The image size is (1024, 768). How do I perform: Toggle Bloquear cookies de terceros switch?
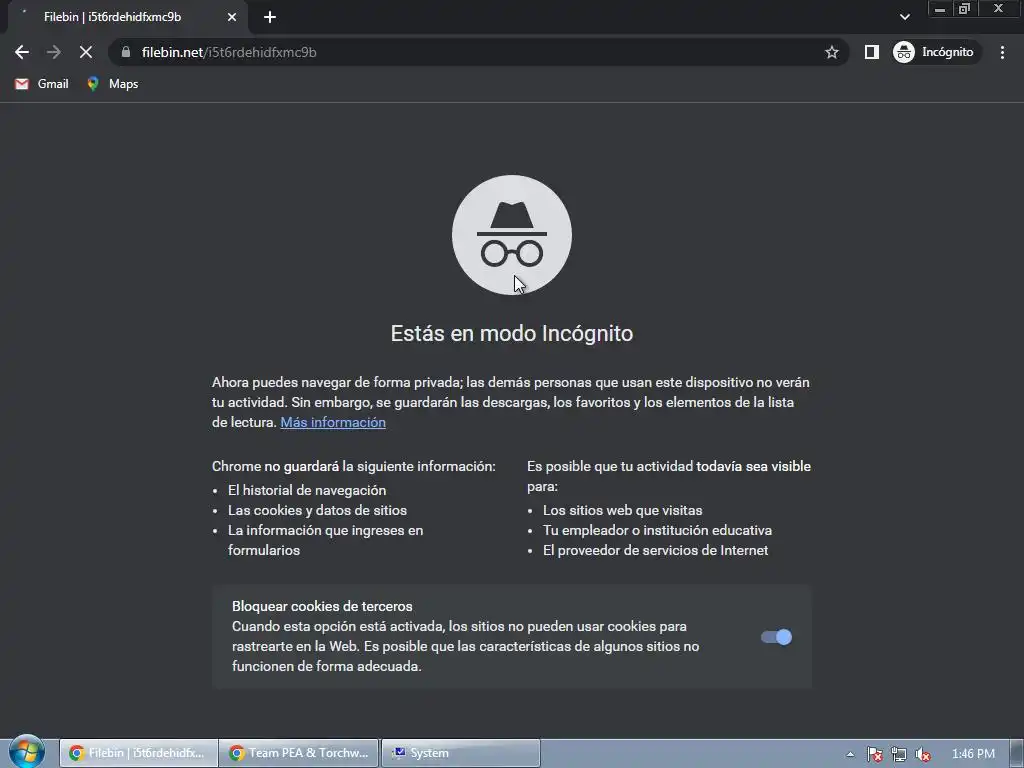pos(776,637)
